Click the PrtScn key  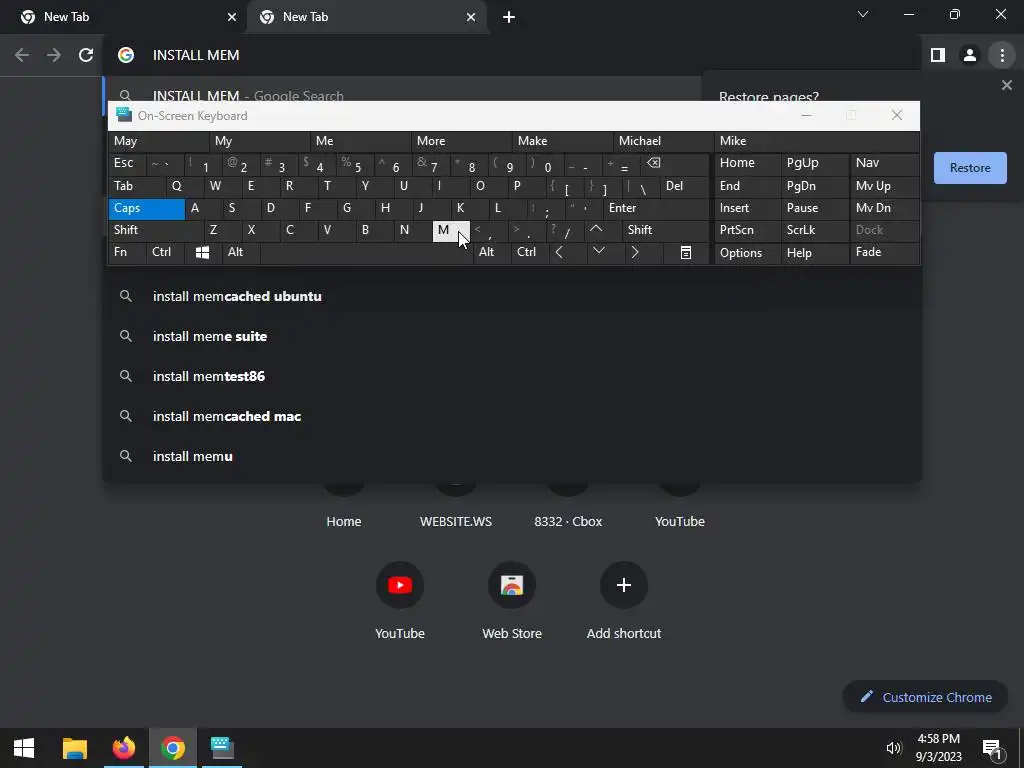point(747,230)
